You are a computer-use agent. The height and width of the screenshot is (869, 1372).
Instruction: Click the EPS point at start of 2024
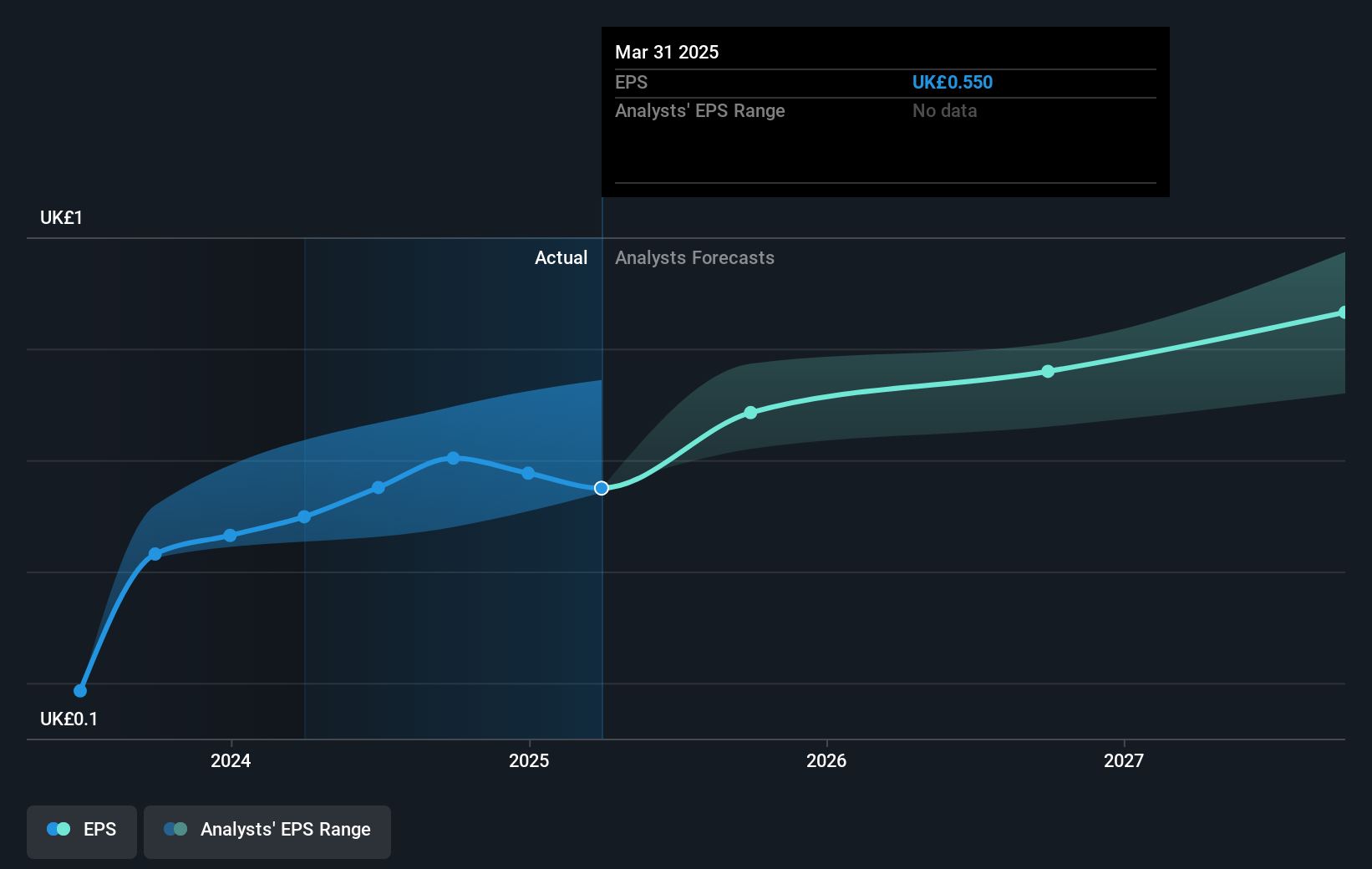pos(231,536)
